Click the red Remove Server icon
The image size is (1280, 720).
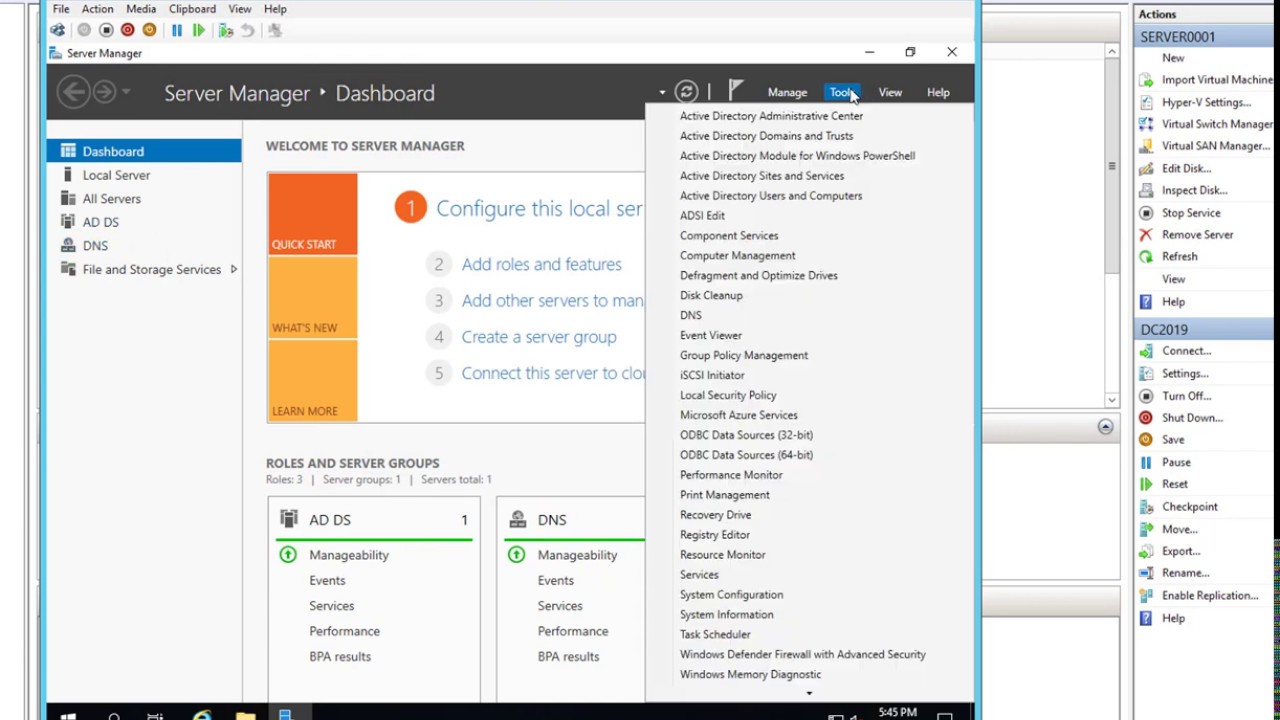[x=1146, y=235]
